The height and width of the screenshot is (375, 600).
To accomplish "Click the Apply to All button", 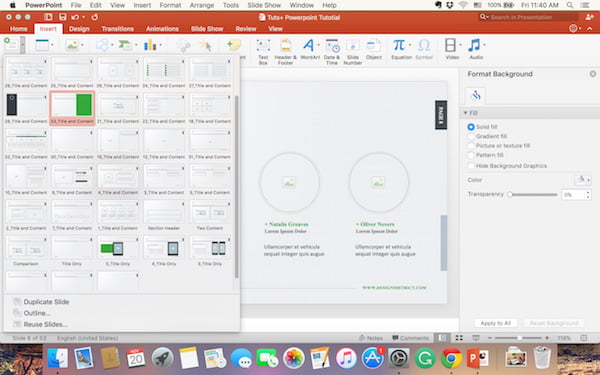I will [x=496, y=323].
